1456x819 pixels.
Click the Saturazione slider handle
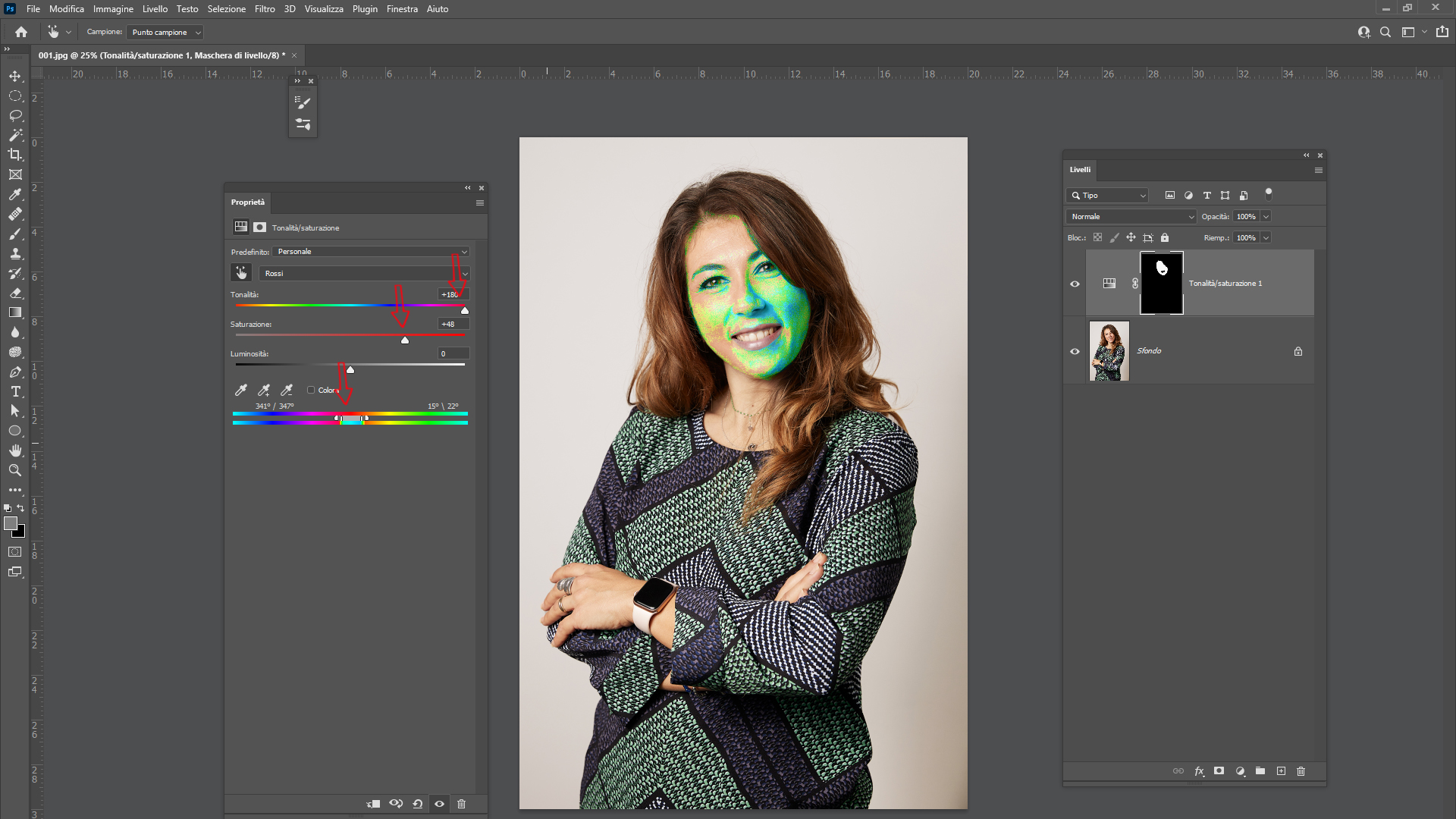[x=405, y=340]
